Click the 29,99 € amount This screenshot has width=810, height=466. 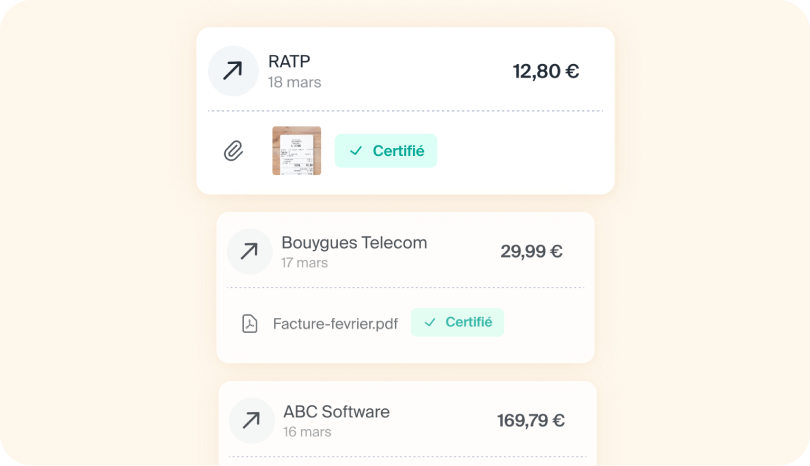[x=531, y=251]
